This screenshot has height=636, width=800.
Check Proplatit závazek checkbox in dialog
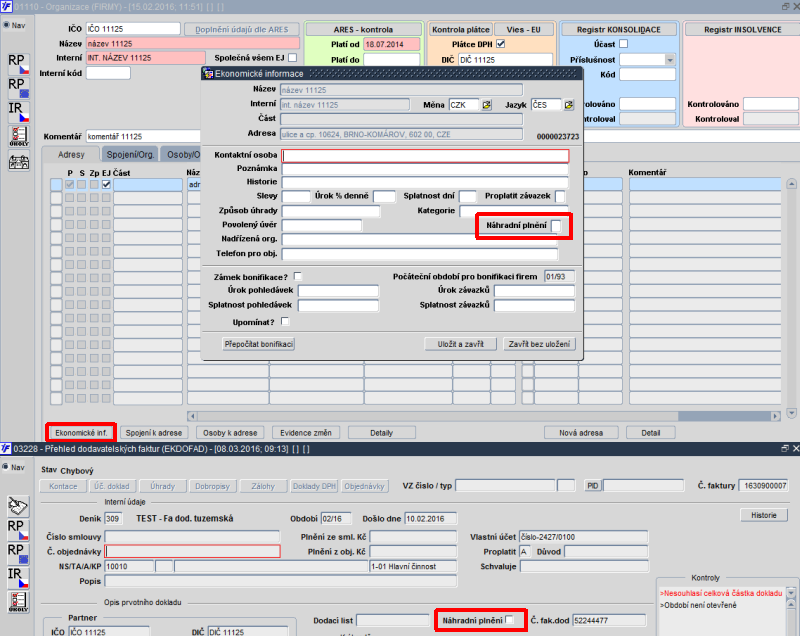560,196
